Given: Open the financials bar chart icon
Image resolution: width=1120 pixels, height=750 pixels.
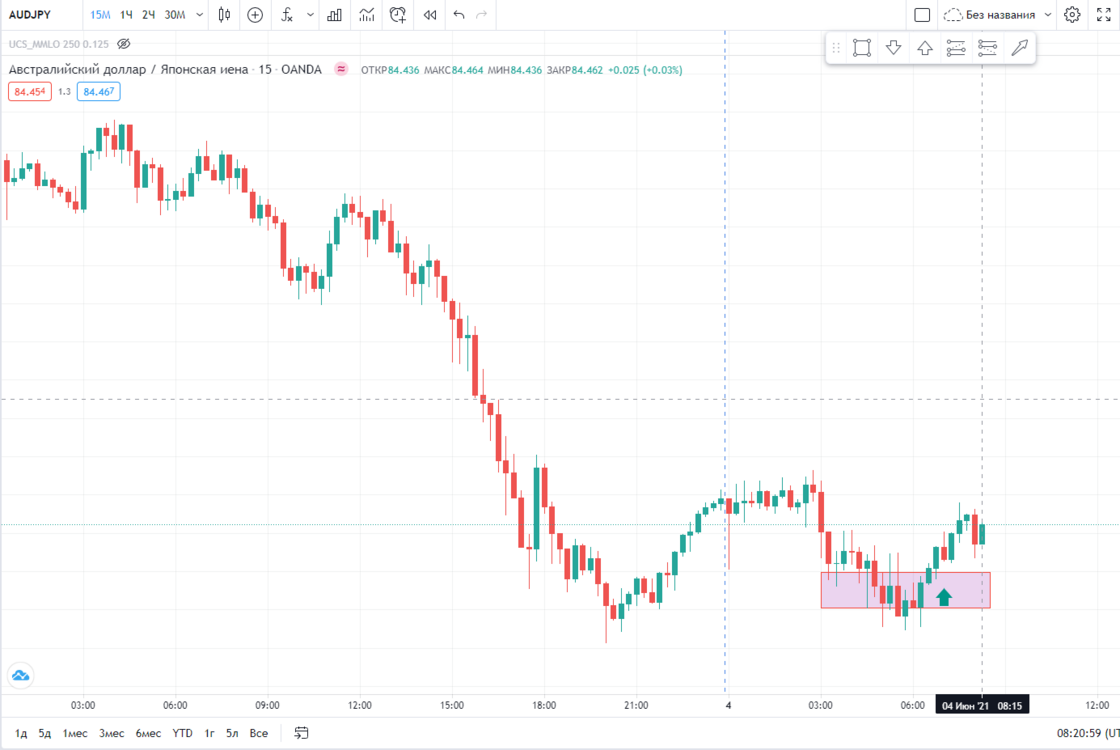Looking at the screenshot, I should click(x=334, y=14).
